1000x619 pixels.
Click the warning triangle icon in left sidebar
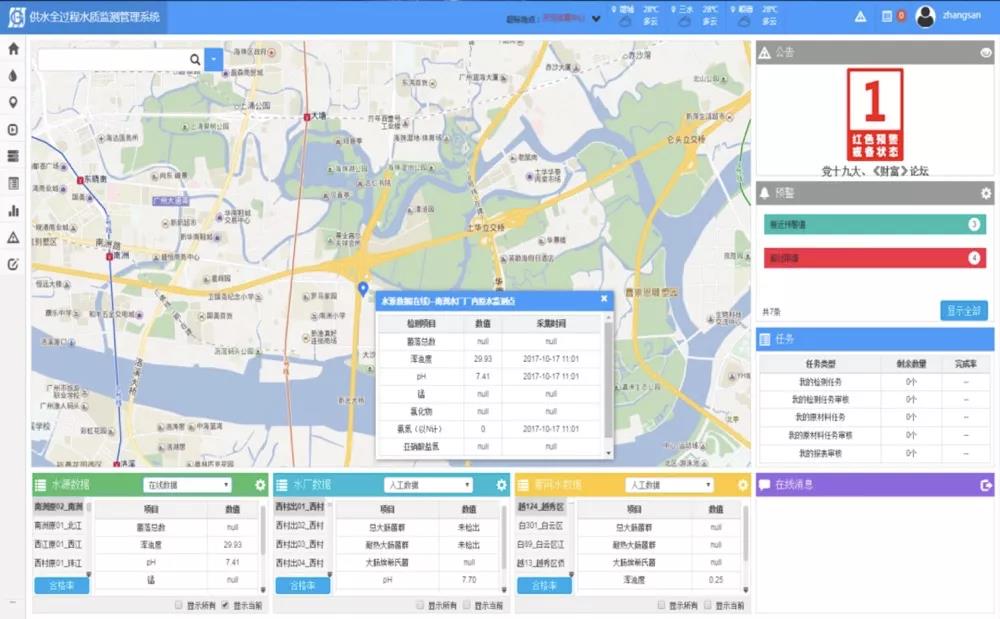tap(13, 237)
